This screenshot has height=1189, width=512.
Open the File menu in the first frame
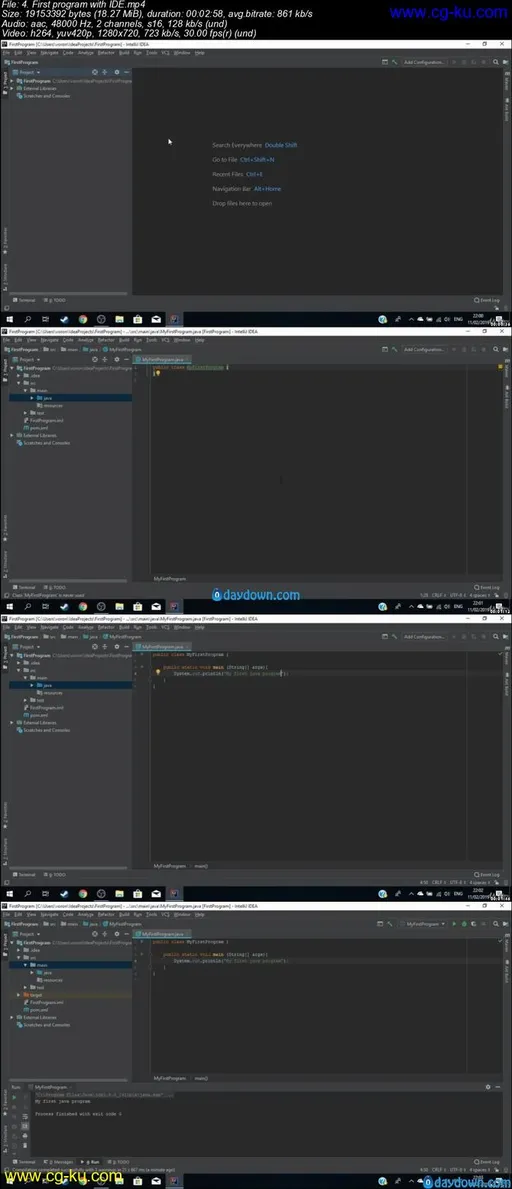pos(7,53)
